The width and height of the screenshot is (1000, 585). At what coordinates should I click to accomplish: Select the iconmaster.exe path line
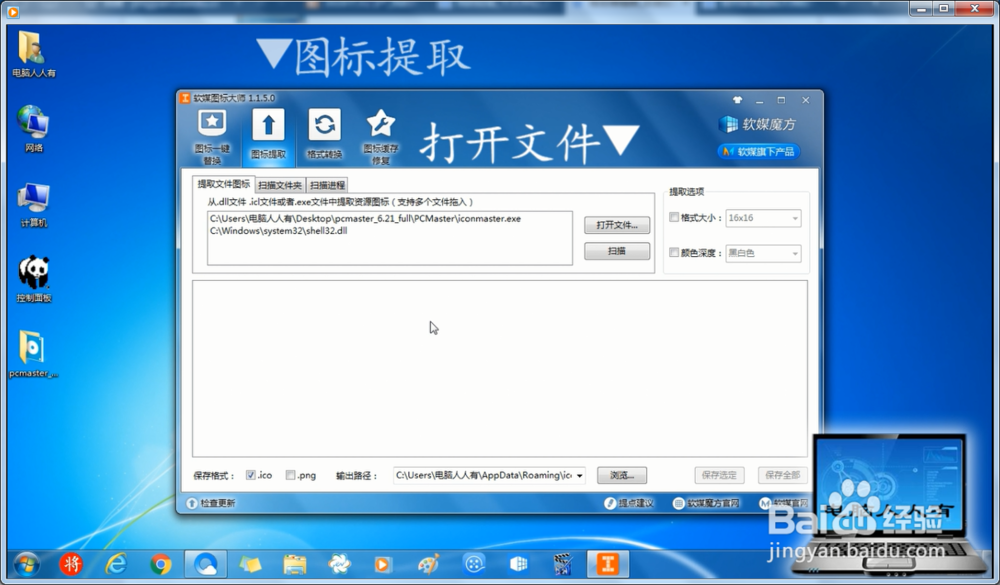coord(365,219)
